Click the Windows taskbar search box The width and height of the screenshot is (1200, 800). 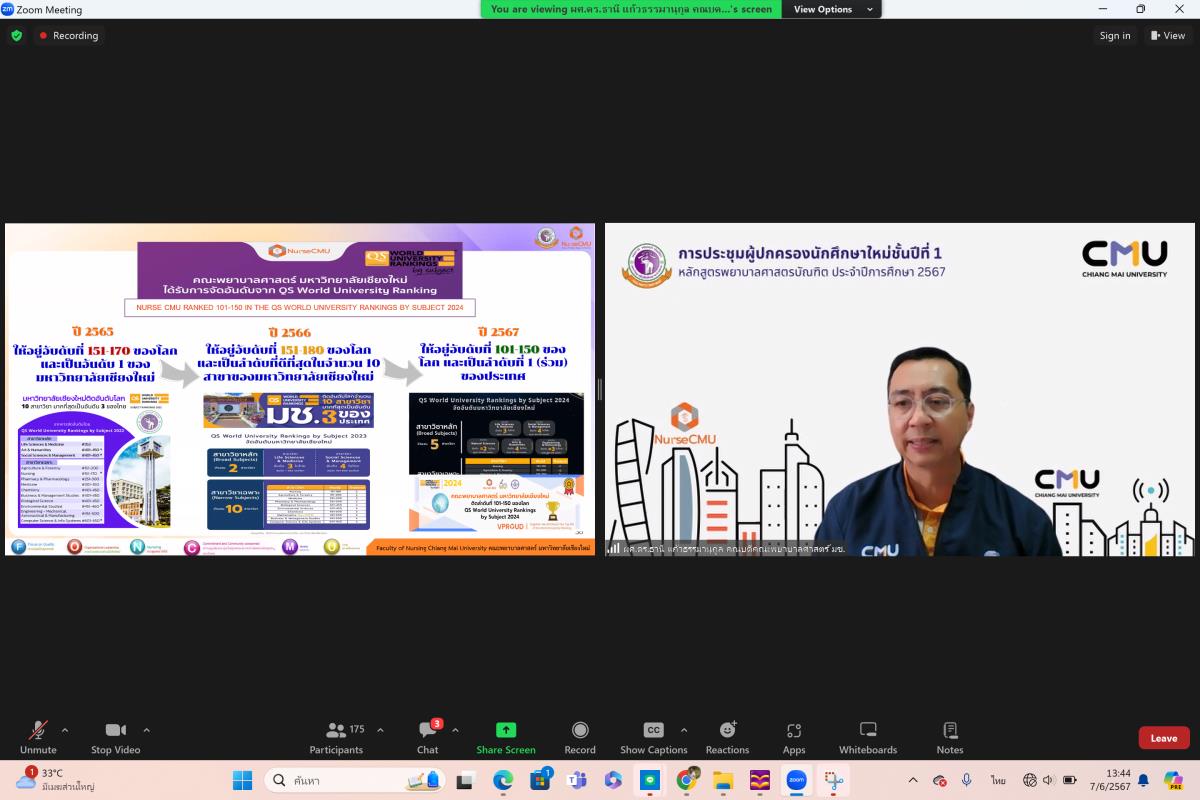click(354, 780)
